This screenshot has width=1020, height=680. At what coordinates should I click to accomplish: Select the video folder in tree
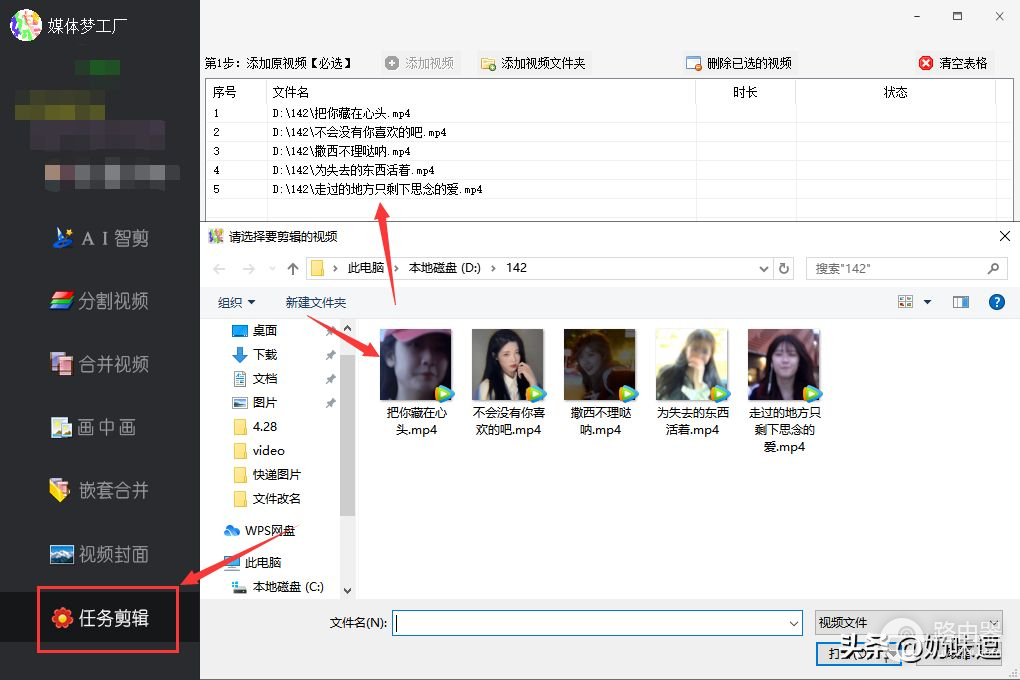coord(268,450)
